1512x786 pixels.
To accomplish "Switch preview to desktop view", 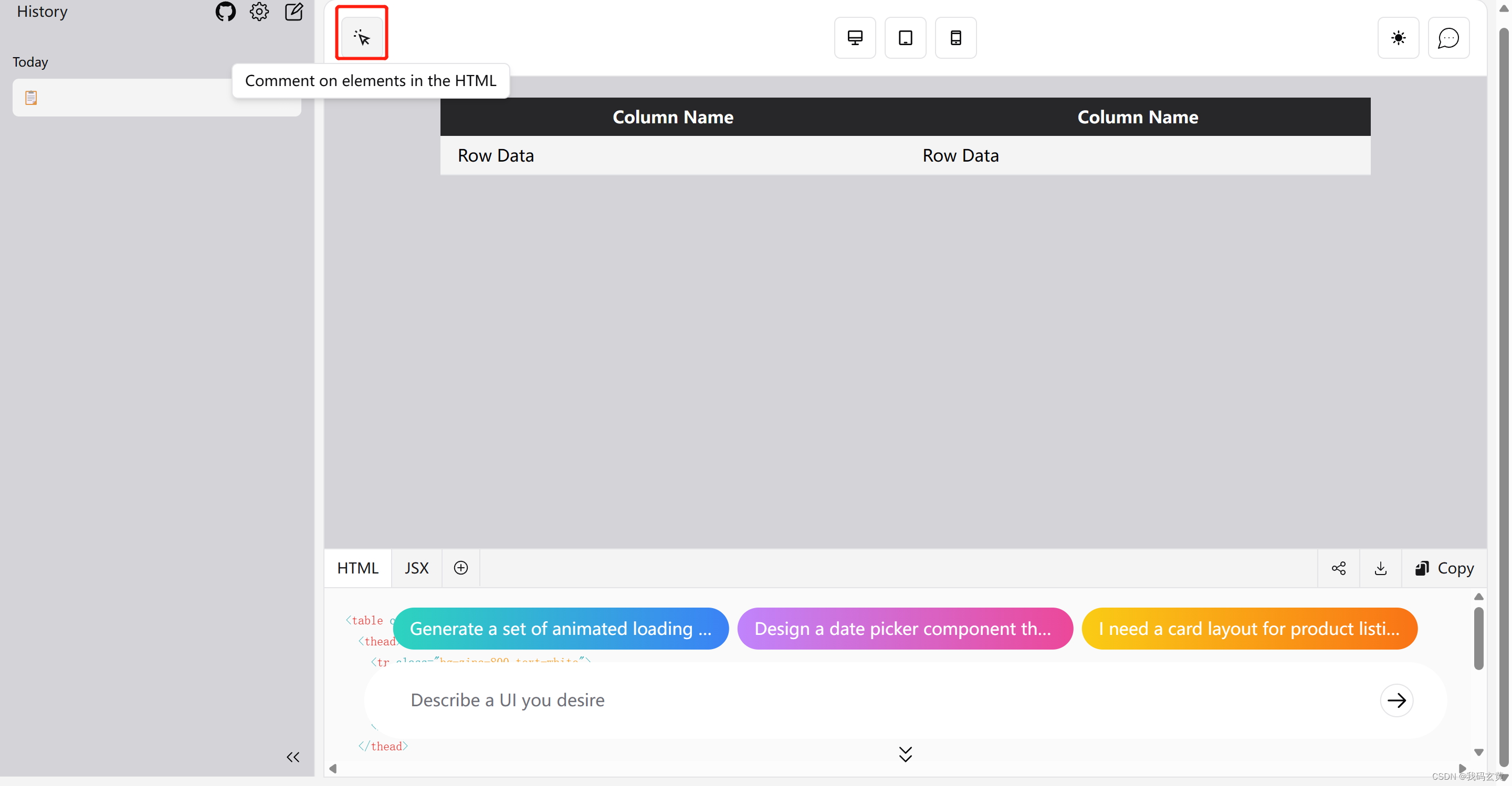I will coord(855,38).
